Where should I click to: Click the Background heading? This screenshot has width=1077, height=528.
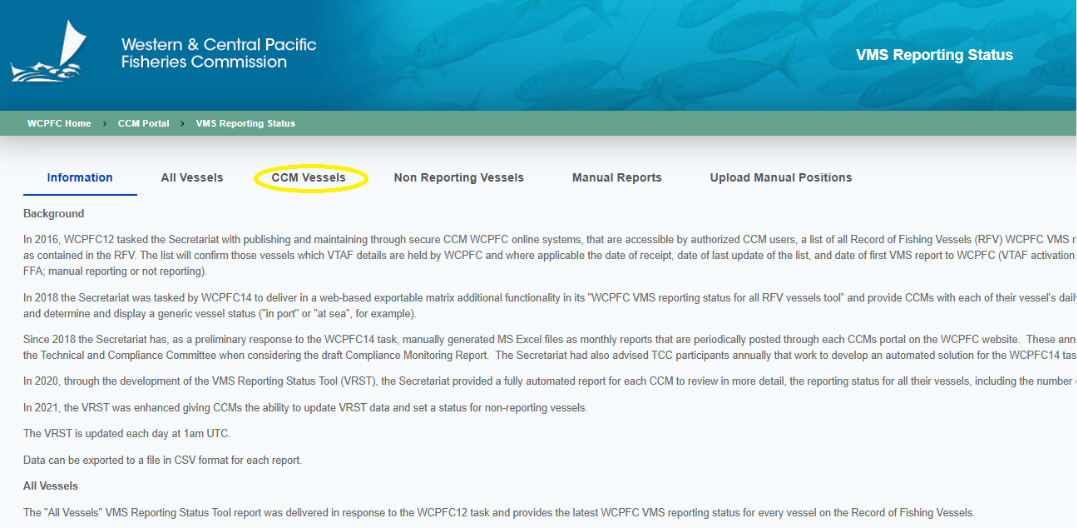click(x=54, y=214)
